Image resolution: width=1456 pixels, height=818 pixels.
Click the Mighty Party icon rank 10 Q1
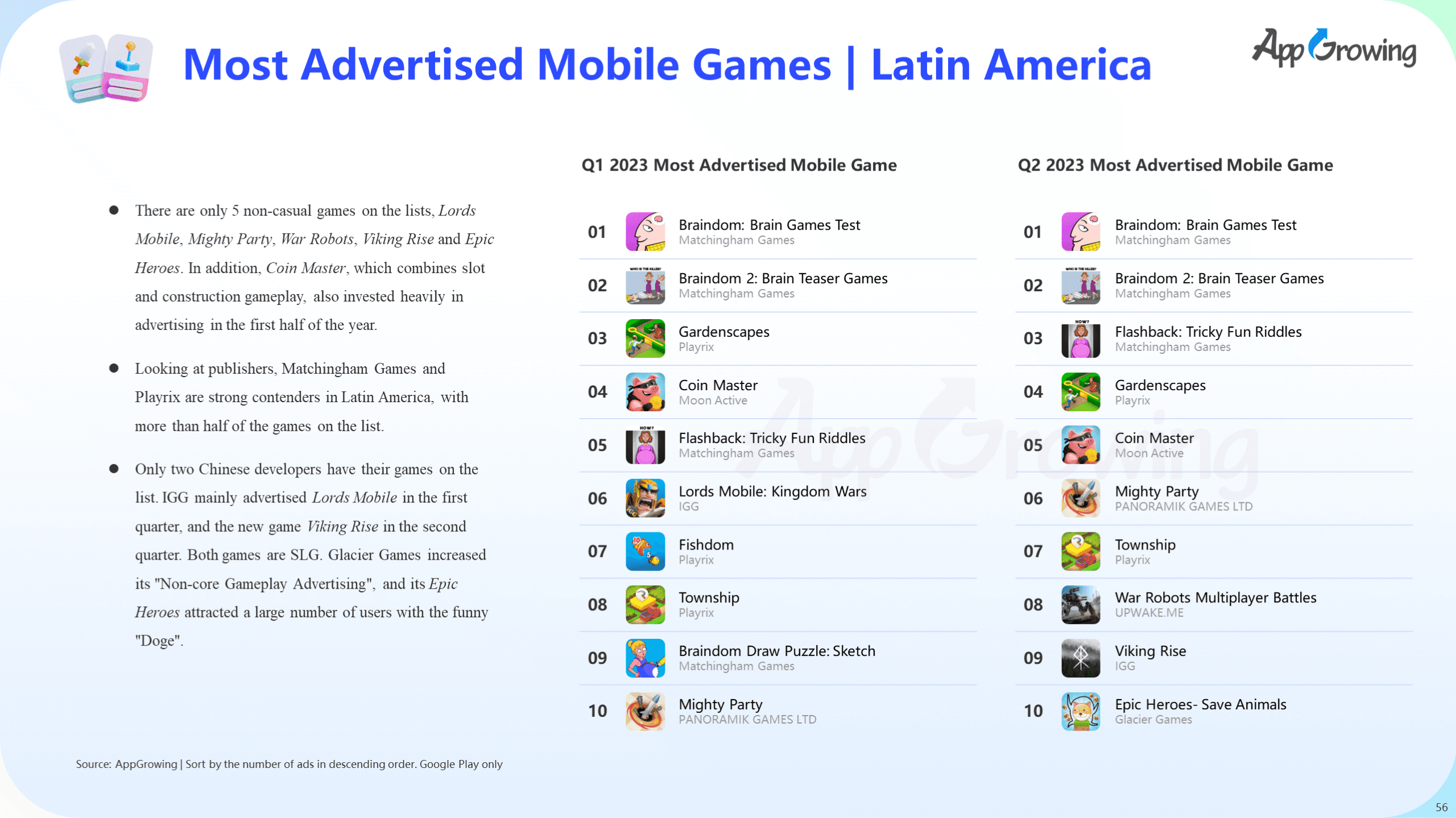pos(645,712)
